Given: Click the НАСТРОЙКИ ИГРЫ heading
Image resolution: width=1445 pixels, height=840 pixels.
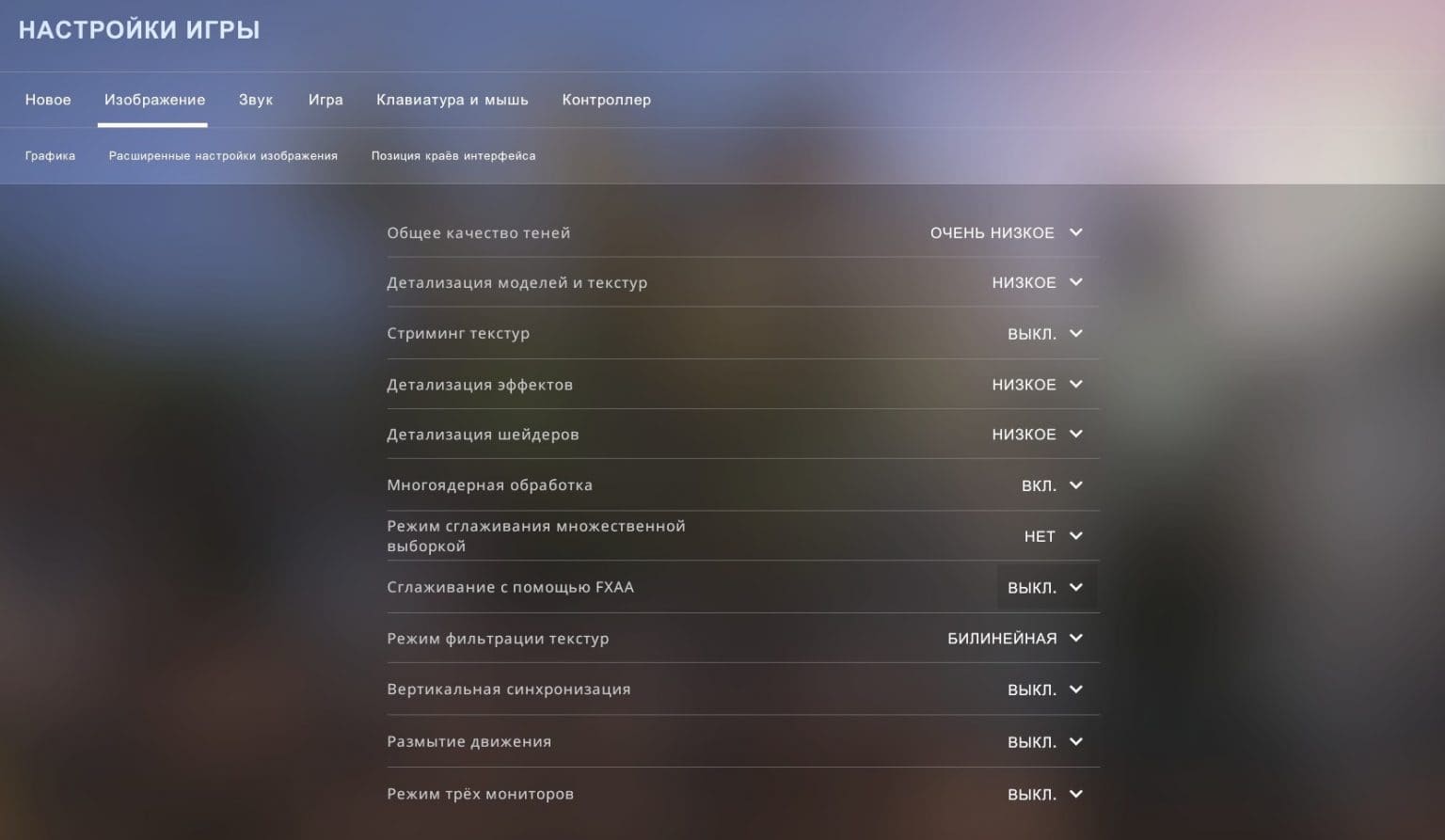Looking at the screenshot, I should 139,30.
